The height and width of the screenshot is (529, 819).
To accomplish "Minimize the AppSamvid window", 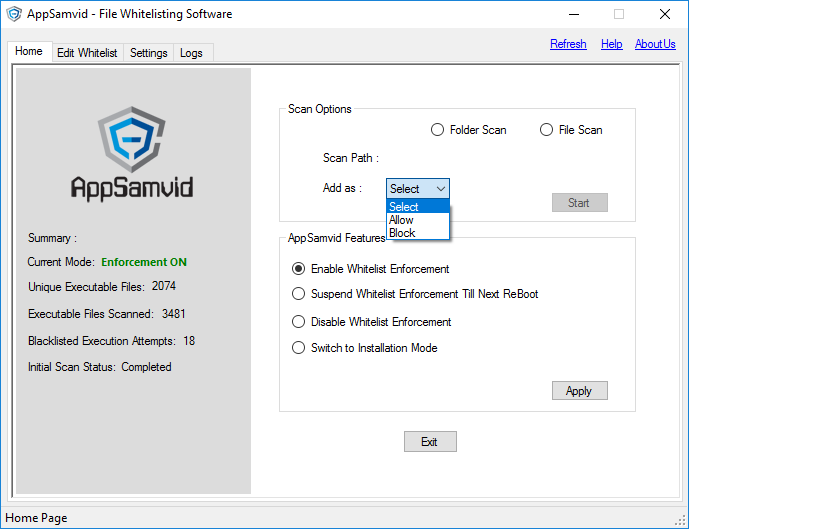I will 574,14.
